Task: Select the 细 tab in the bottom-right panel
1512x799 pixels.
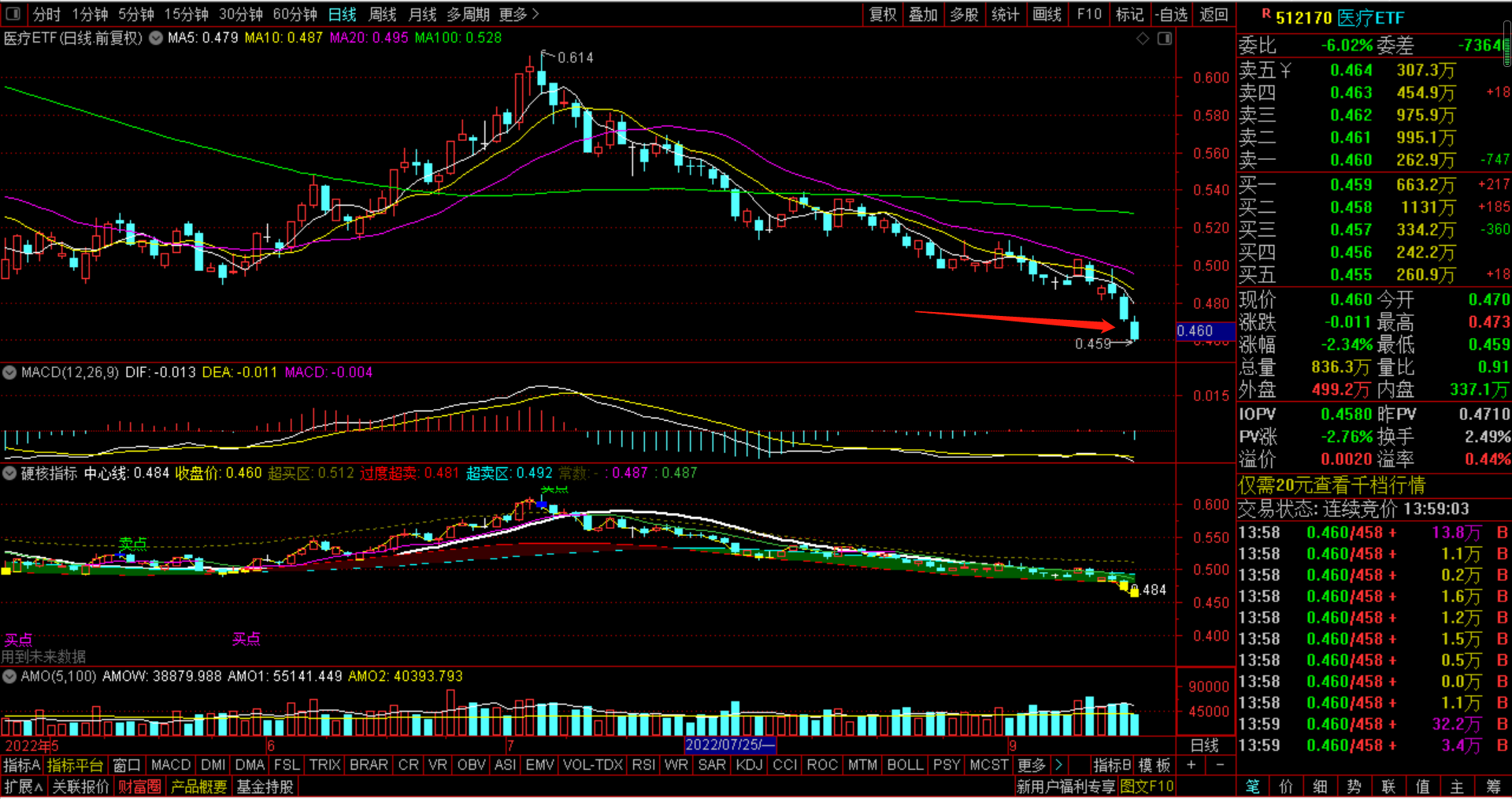Action: (x=1321, y=786)
